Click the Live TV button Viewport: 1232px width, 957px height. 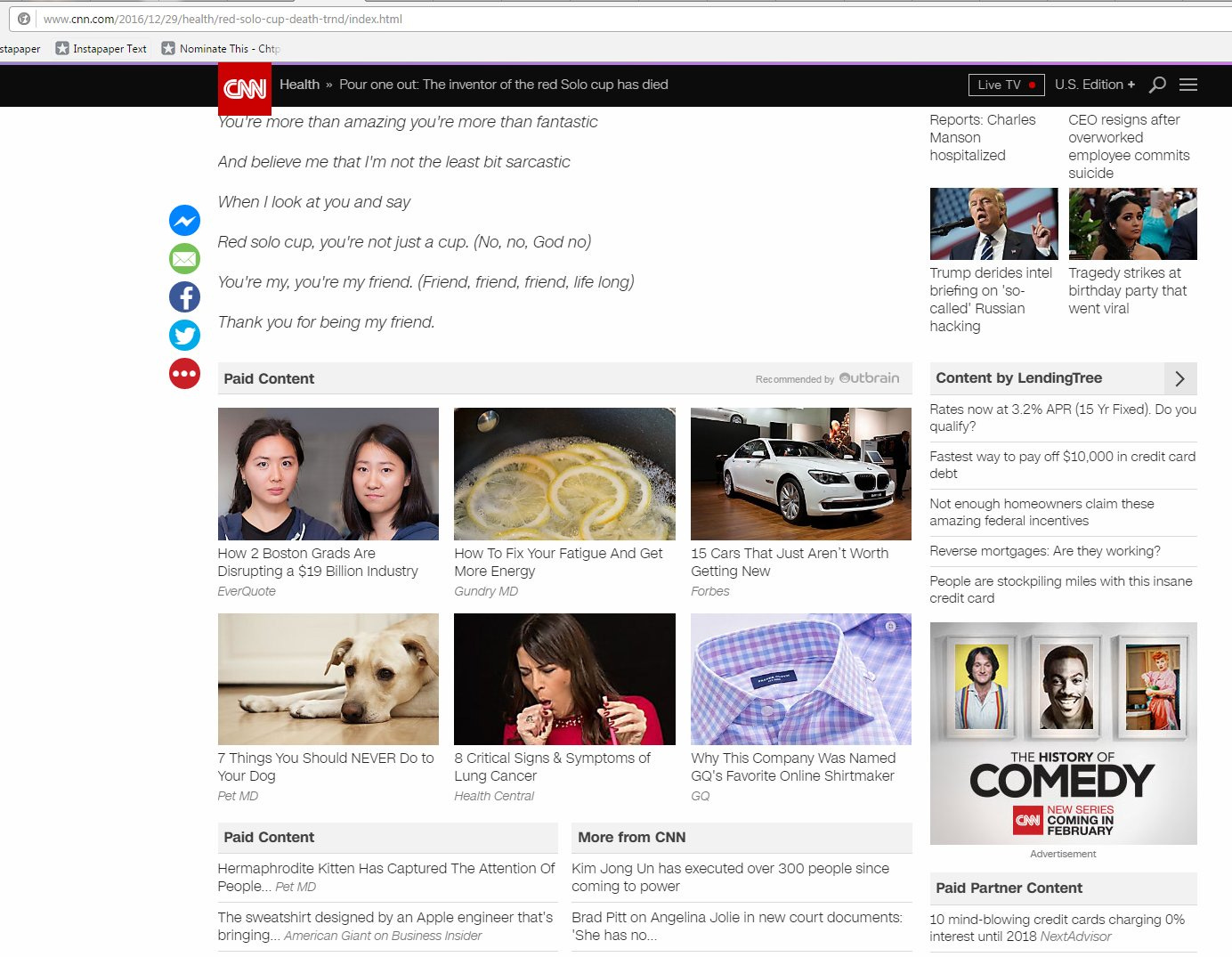point(1006,85)
